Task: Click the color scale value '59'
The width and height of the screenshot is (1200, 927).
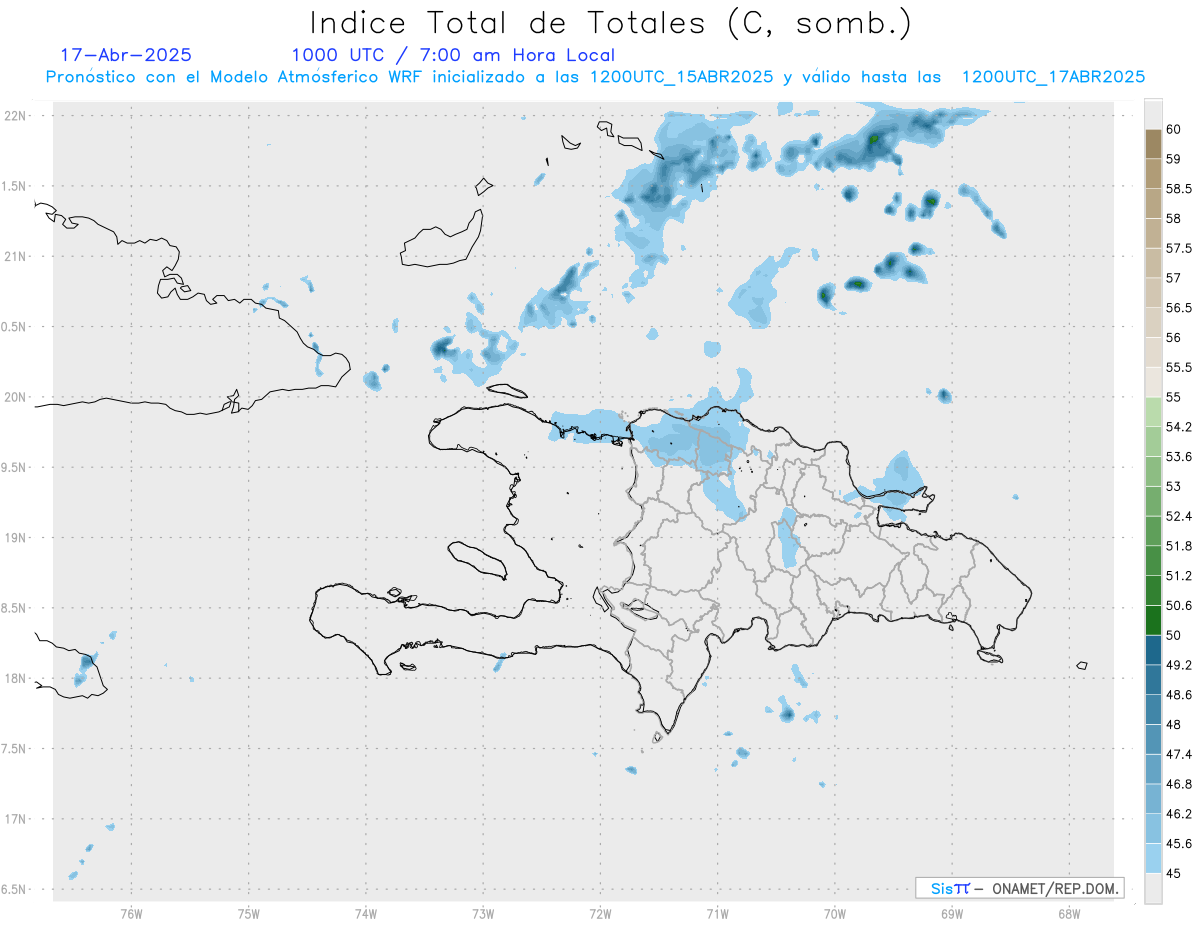Action: (x=1173, y=159)
